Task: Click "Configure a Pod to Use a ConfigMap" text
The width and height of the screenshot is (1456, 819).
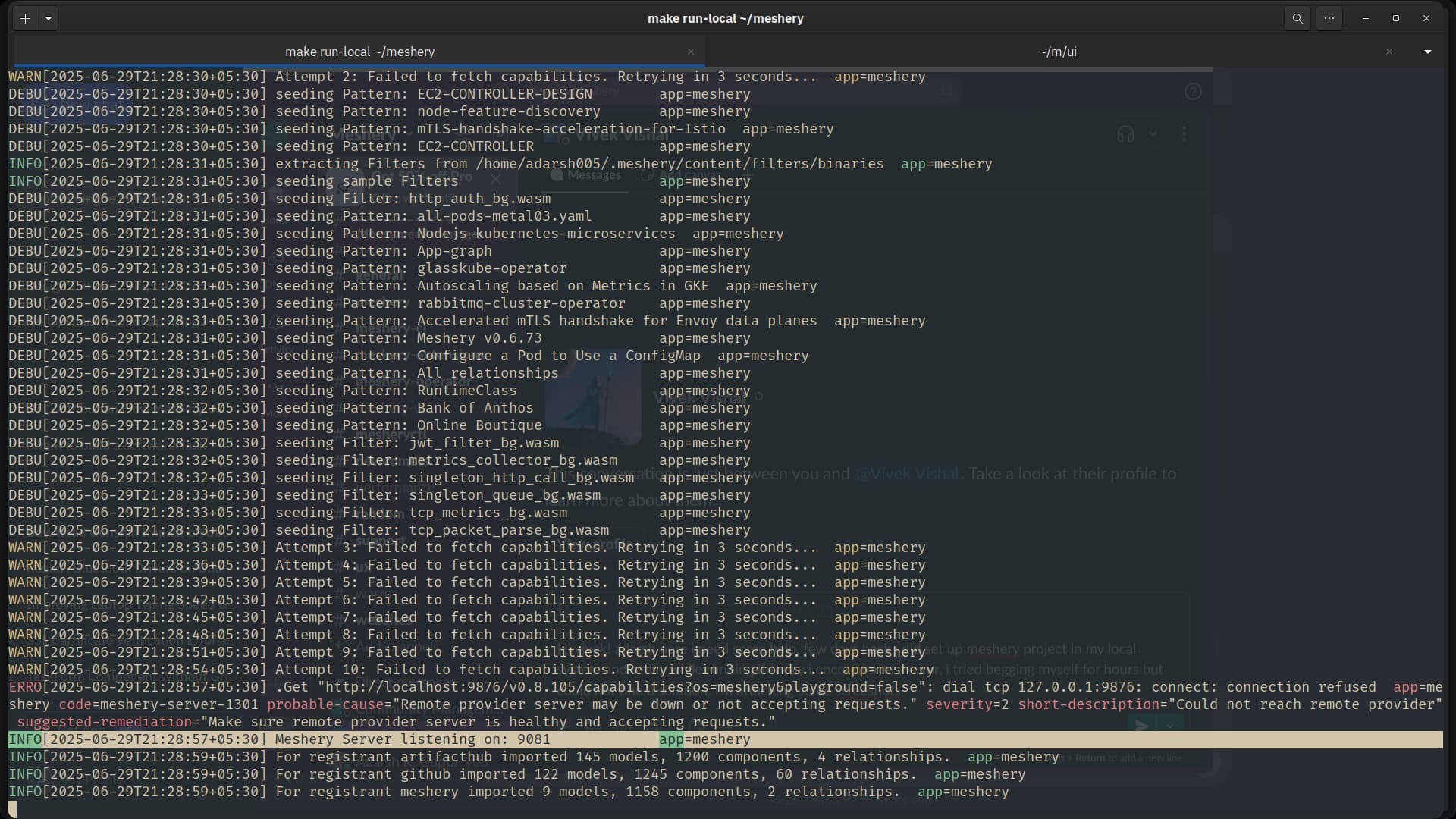Action: pos(559,356)
